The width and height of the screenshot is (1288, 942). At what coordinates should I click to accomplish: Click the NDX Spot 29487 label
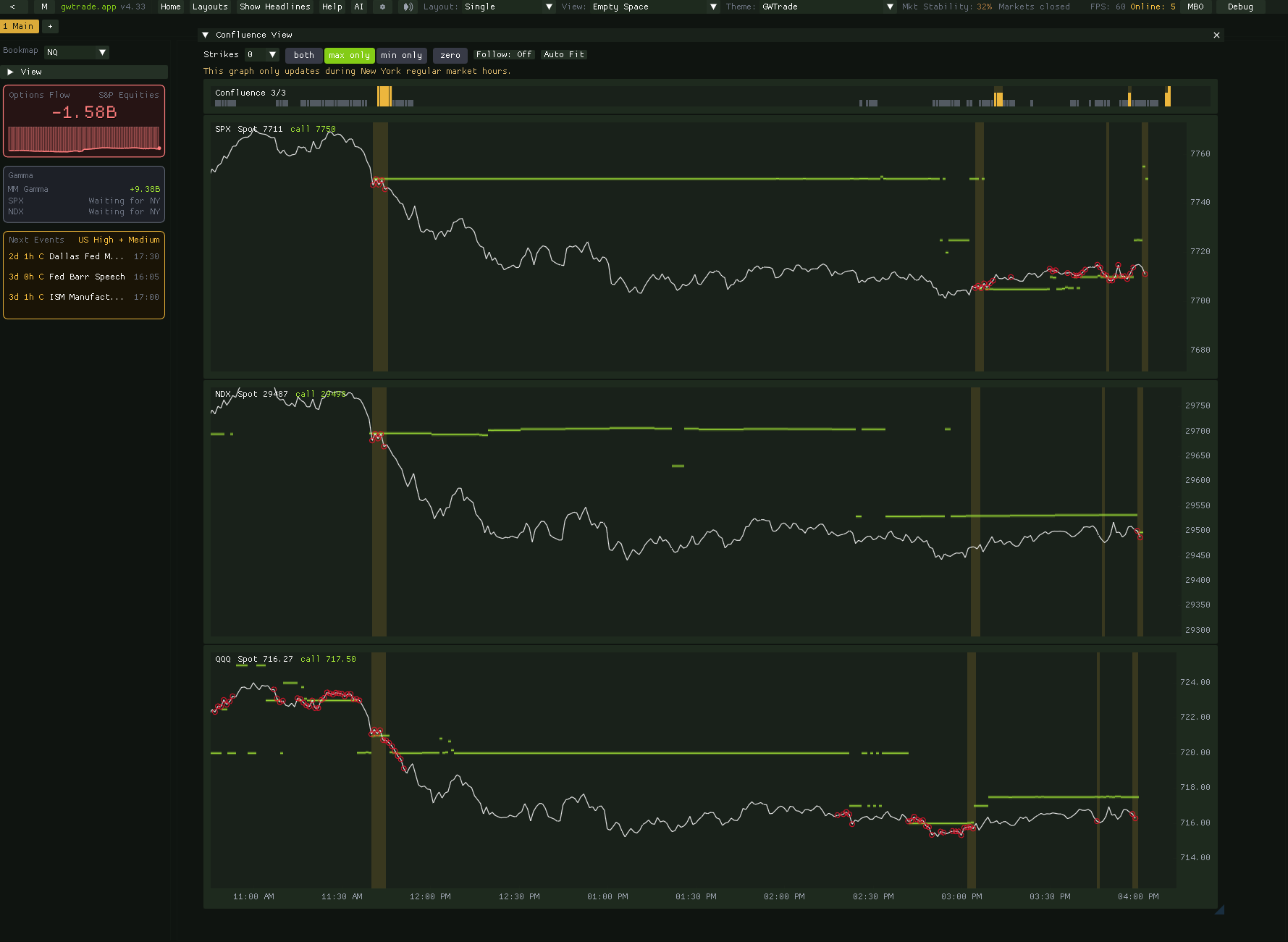coord(251,394)
